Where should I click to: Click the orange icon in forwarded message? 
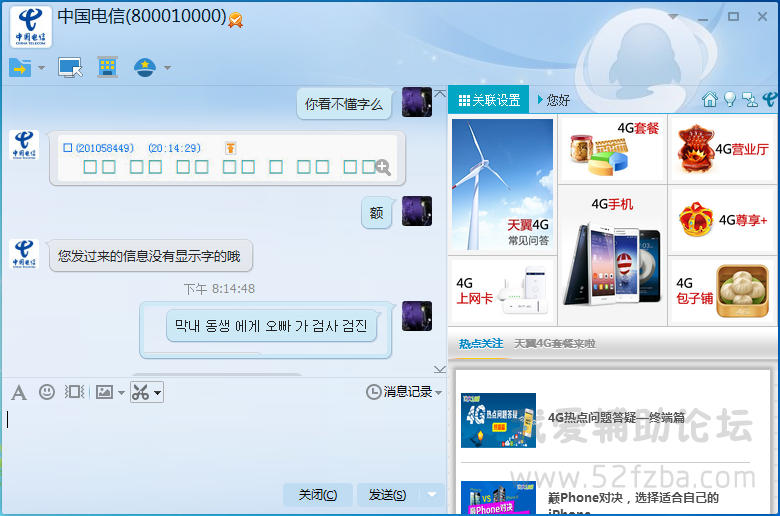click(230, 148)
